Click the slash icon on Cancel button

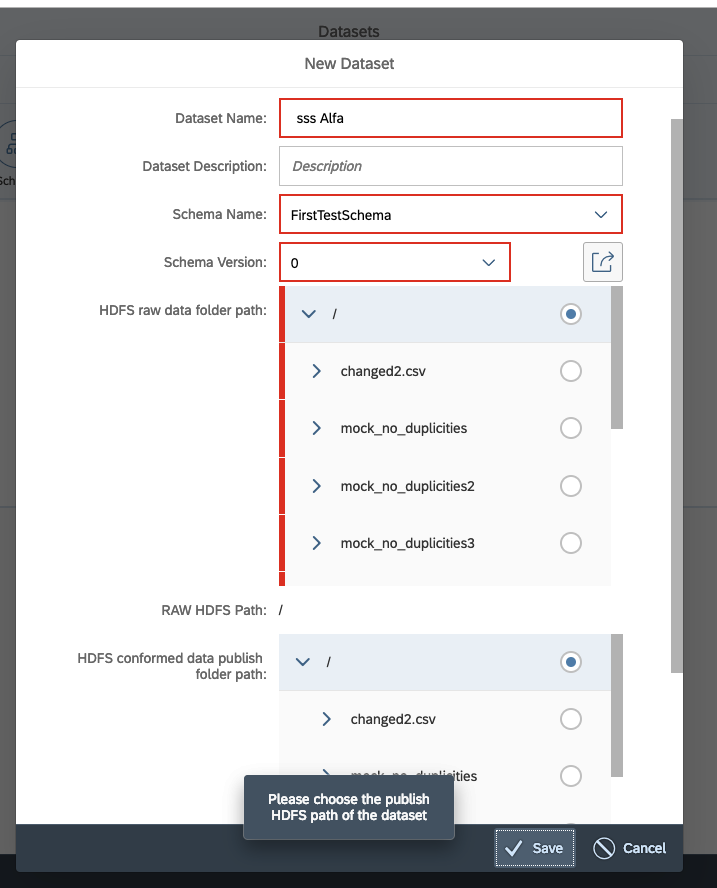coord(602,847)
